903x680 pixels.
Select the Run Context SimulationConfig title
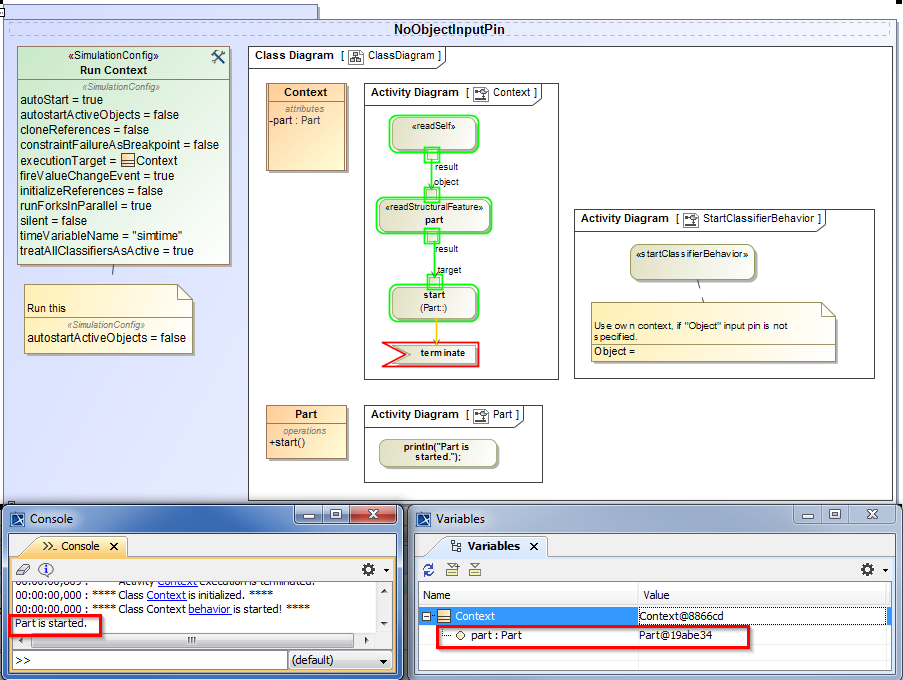pos(113,70)
